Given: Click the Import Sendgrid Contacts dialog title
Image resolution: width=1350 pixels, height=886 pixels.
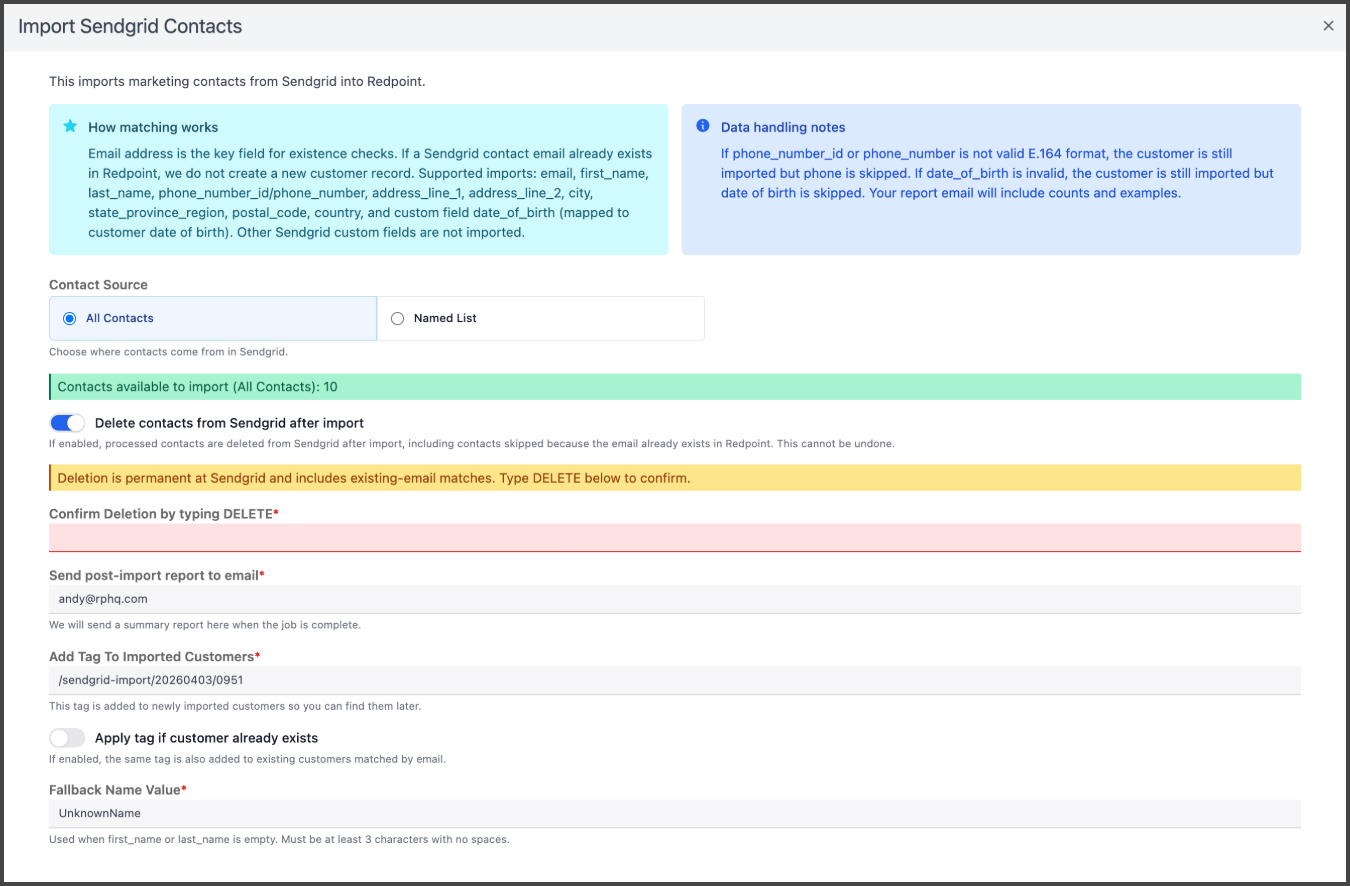Looking at the screenshot, I should pos(130,26).
